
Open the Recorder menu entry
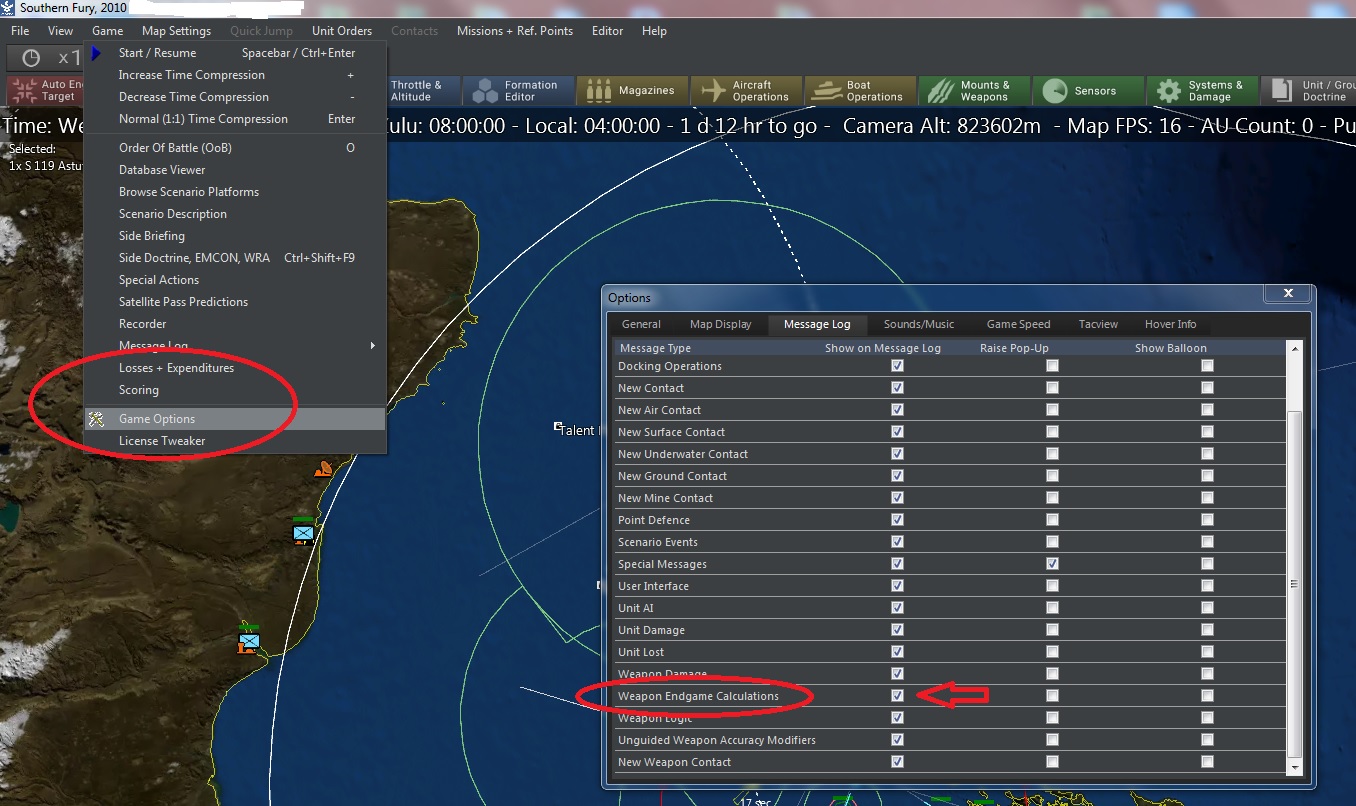coord(235,324)
